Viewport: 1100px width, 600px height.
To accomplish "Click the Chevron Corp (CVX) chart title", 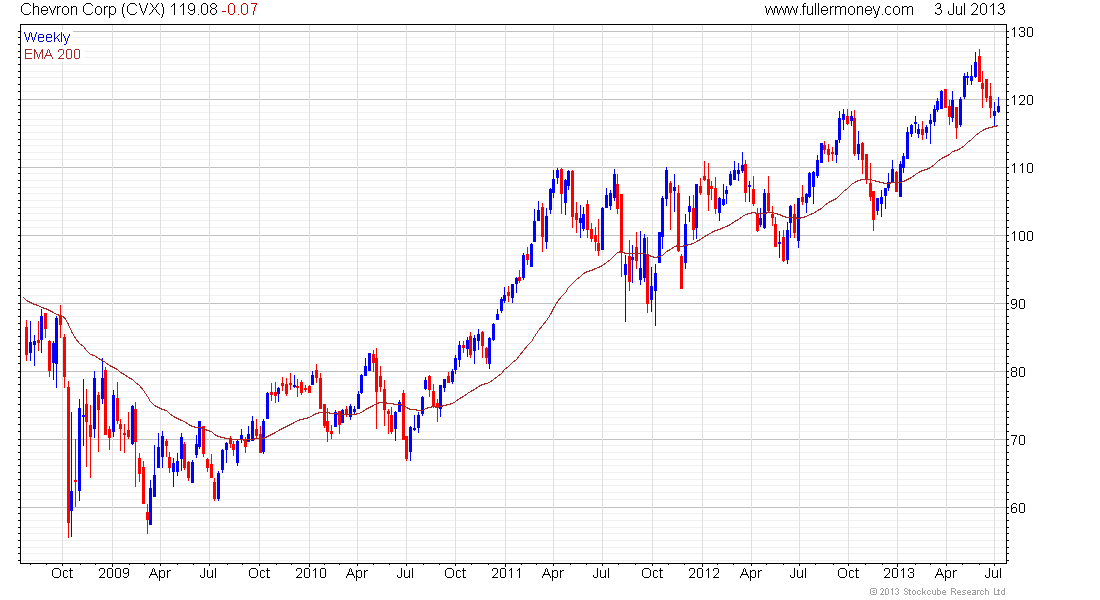I will point(93,10).
